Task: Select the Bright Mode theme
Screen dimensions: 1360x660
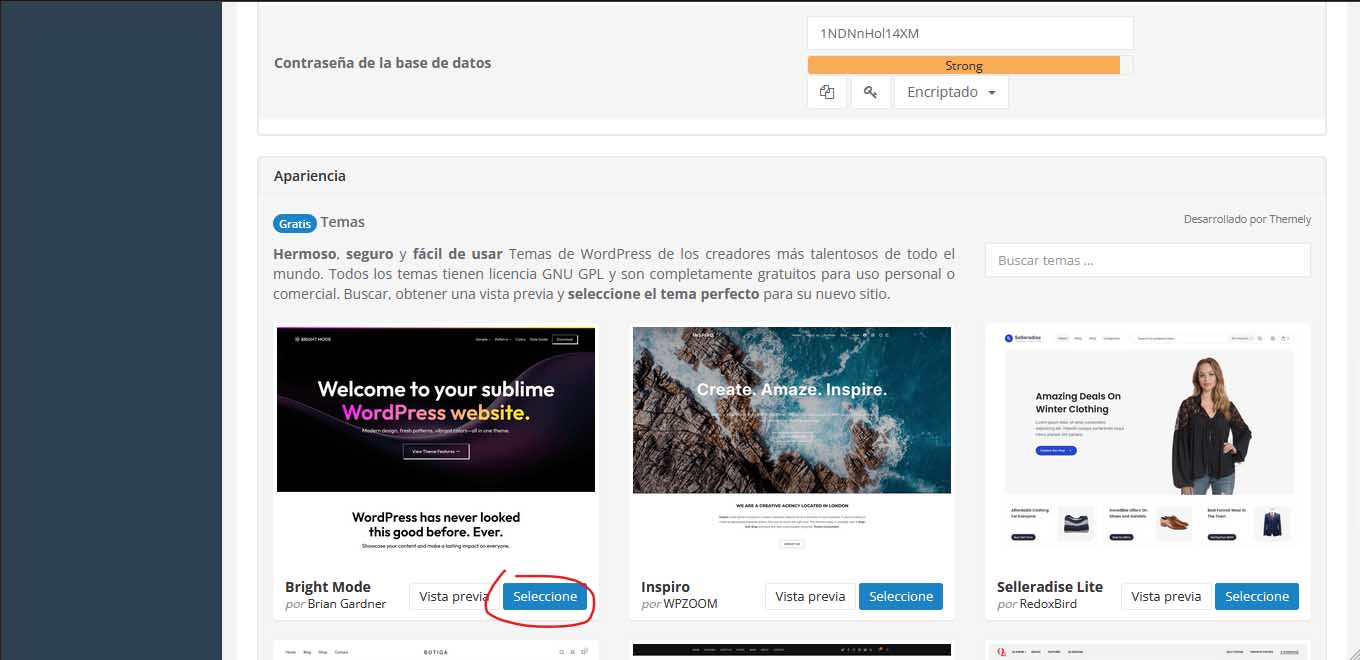Action: click(x=545, y=596)
